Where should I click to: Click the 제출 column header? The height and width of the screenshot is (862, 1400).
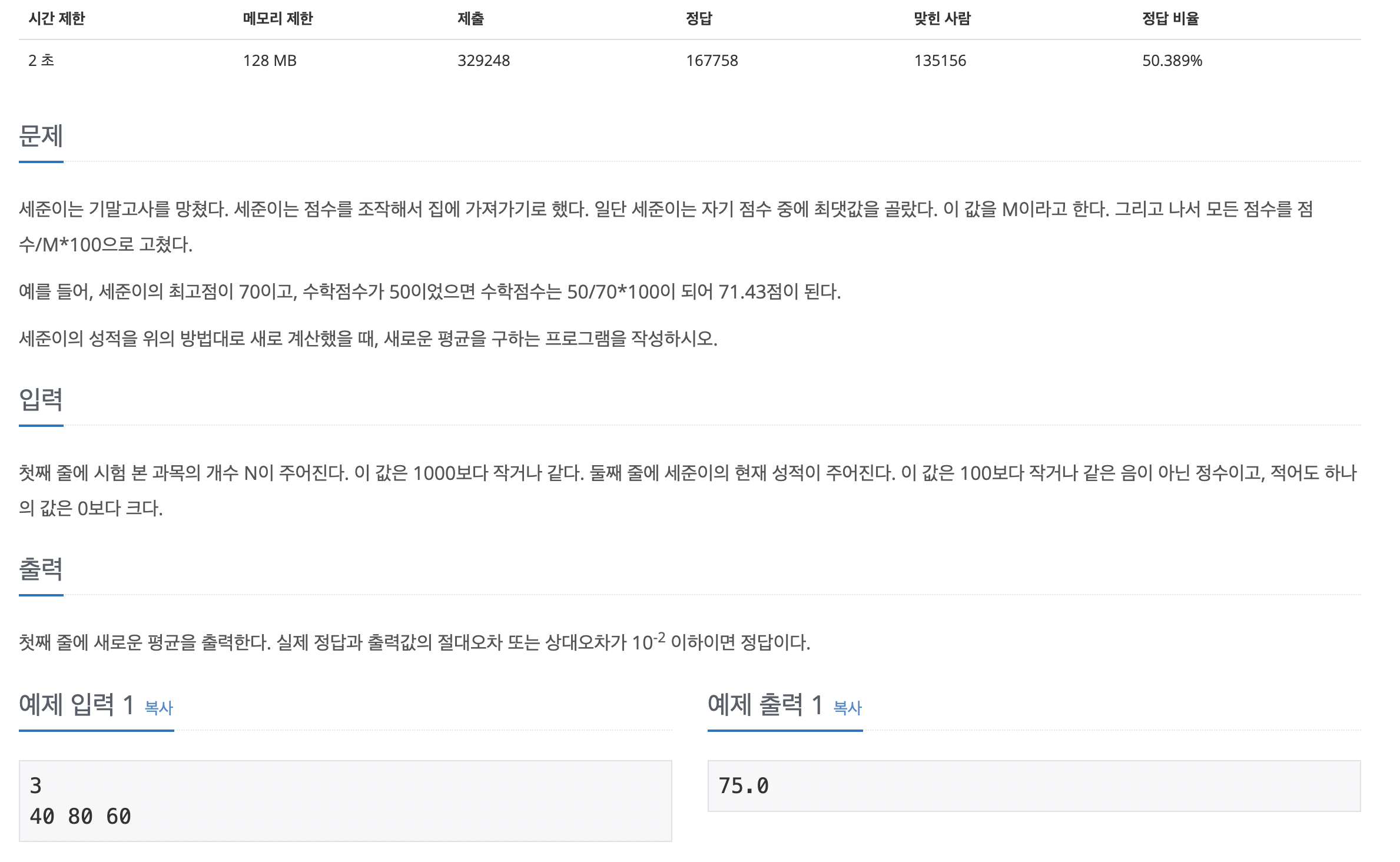coord(471,19)
